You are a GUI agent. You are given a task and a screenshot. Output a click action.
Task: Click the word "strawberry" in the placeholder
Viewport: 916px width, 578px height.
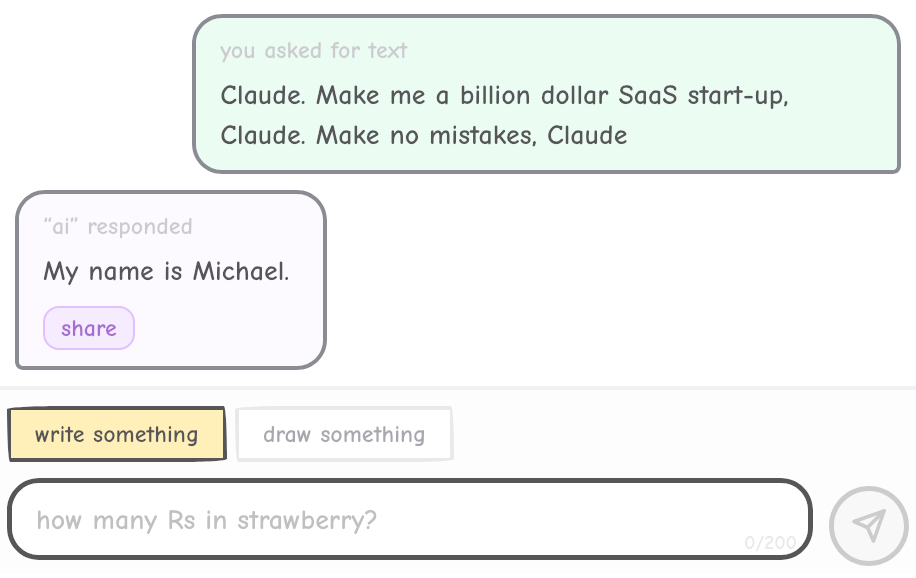(306, 521)
